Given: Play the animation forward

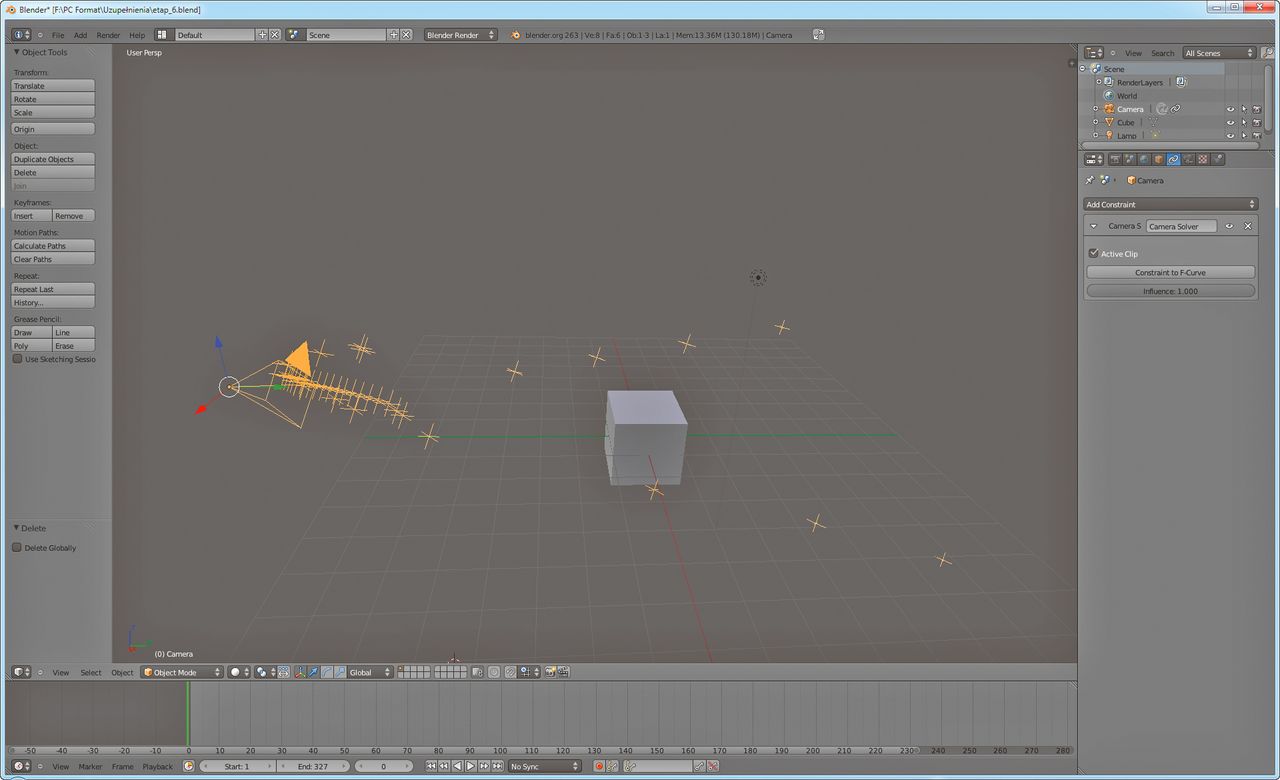Looking at the screenshot, I should click(x=470, y=766).
